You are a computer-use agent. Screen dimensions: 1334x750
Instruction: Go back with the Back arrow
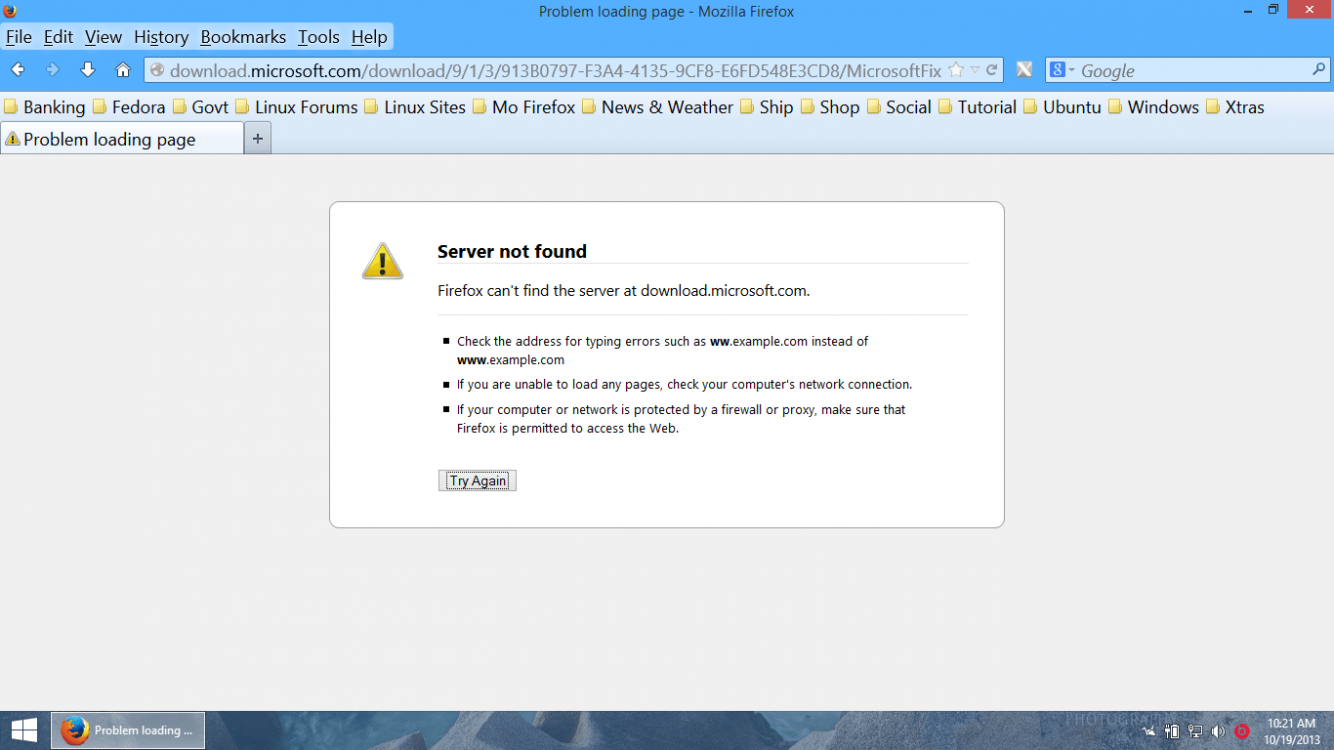click(18, 70)
